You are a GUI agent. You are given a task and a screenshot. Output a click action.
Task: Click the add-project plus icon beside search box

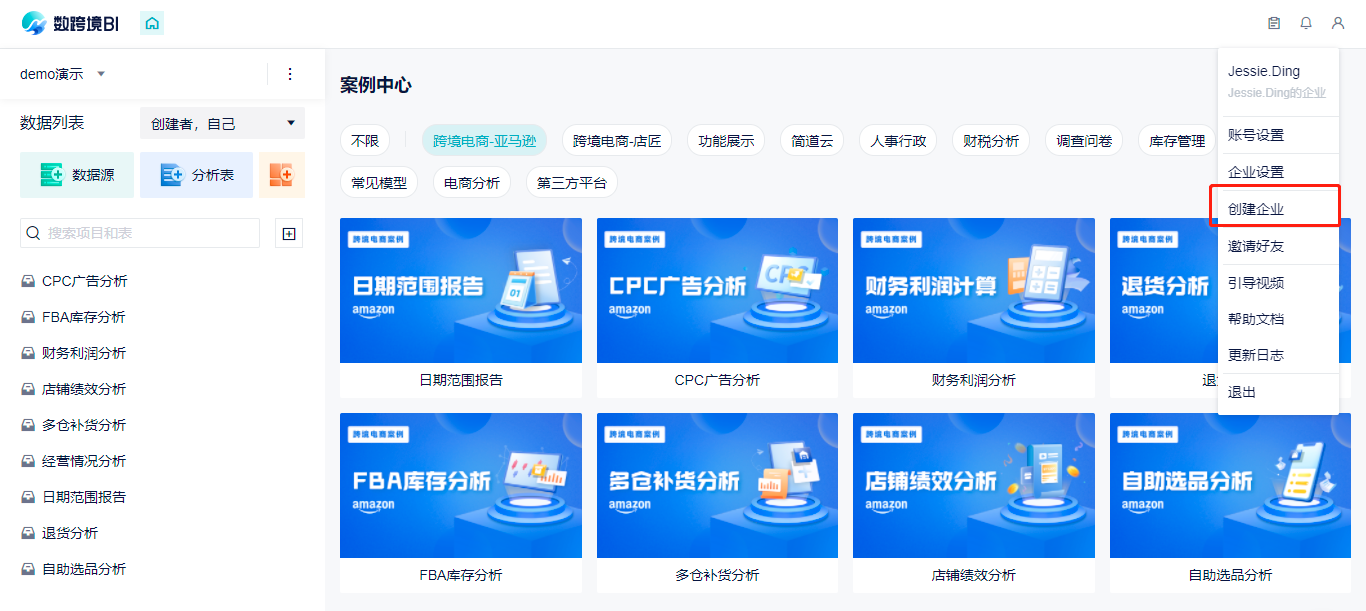coord(289,233)
